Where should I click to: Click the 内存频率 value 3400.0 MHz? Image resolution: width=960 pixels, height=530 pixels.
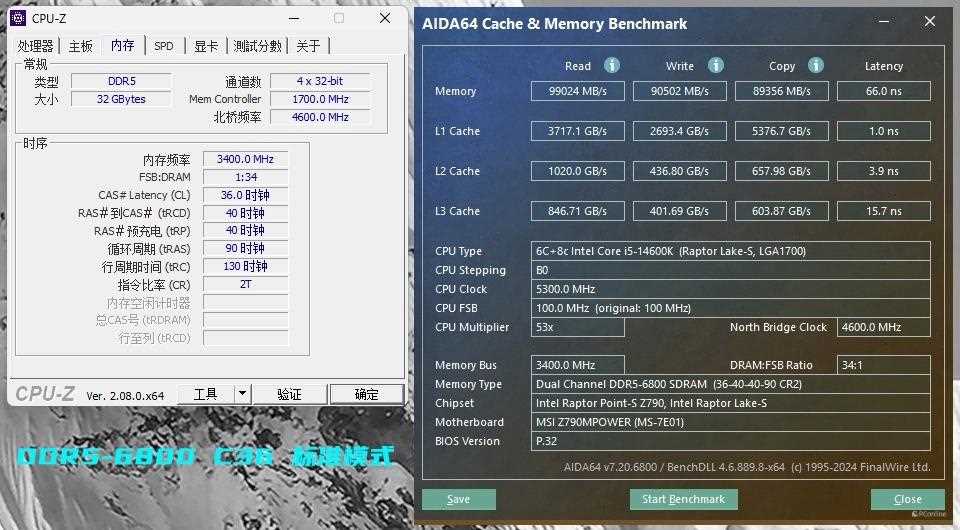[246, 159]
